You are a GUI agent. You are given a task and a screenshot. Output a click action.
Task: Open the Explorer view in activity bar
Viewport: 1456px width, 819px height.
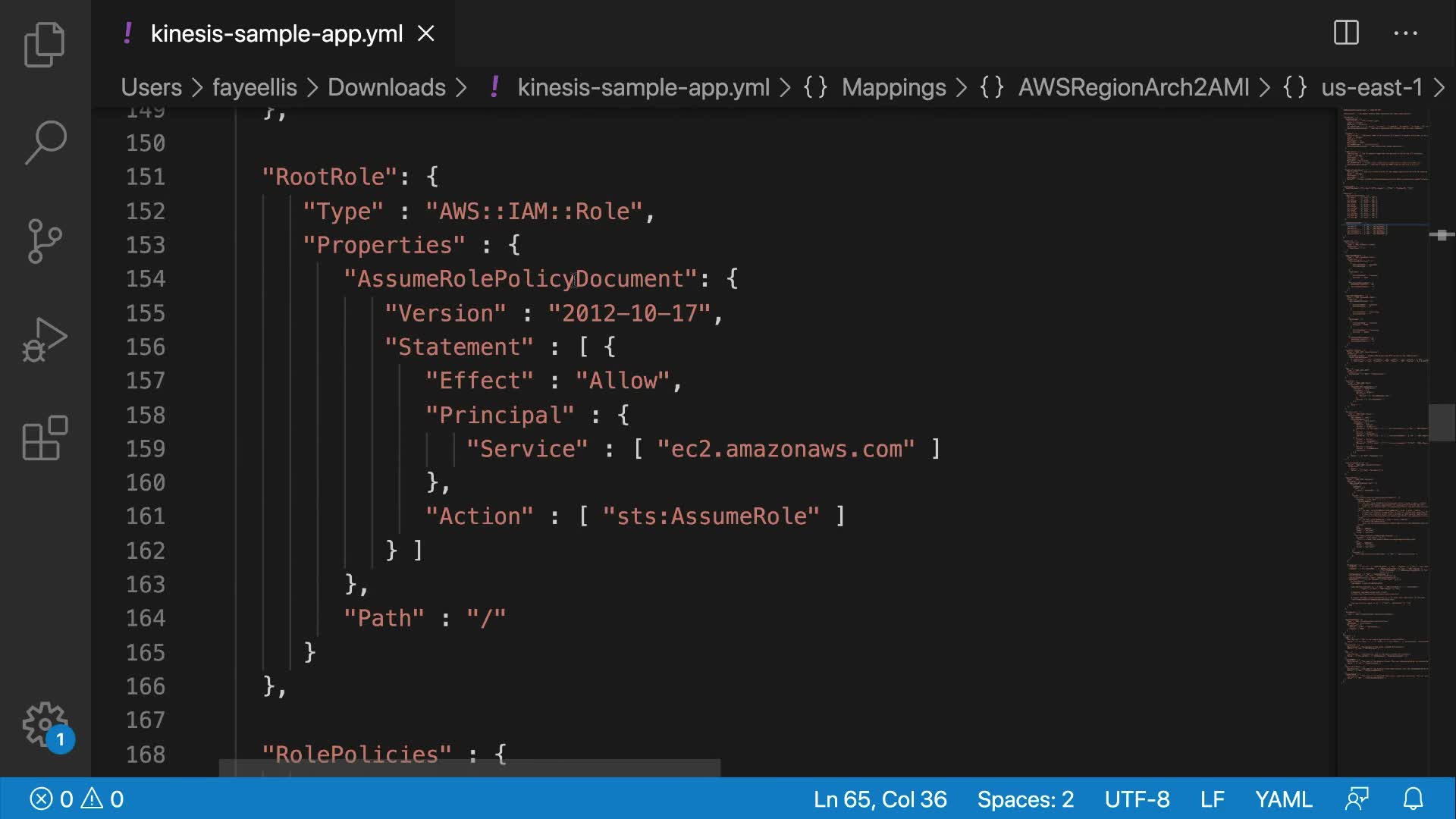point(45,45)
